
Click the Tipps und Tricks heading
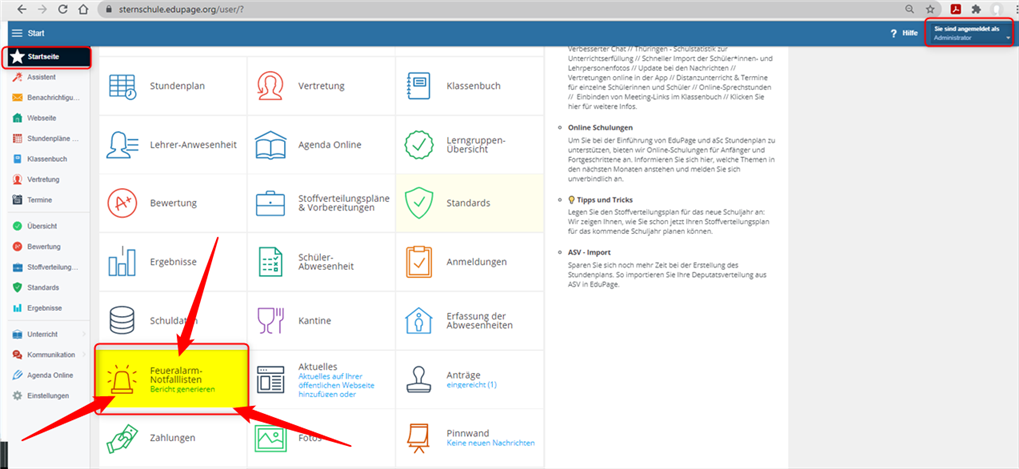point(600,200)
